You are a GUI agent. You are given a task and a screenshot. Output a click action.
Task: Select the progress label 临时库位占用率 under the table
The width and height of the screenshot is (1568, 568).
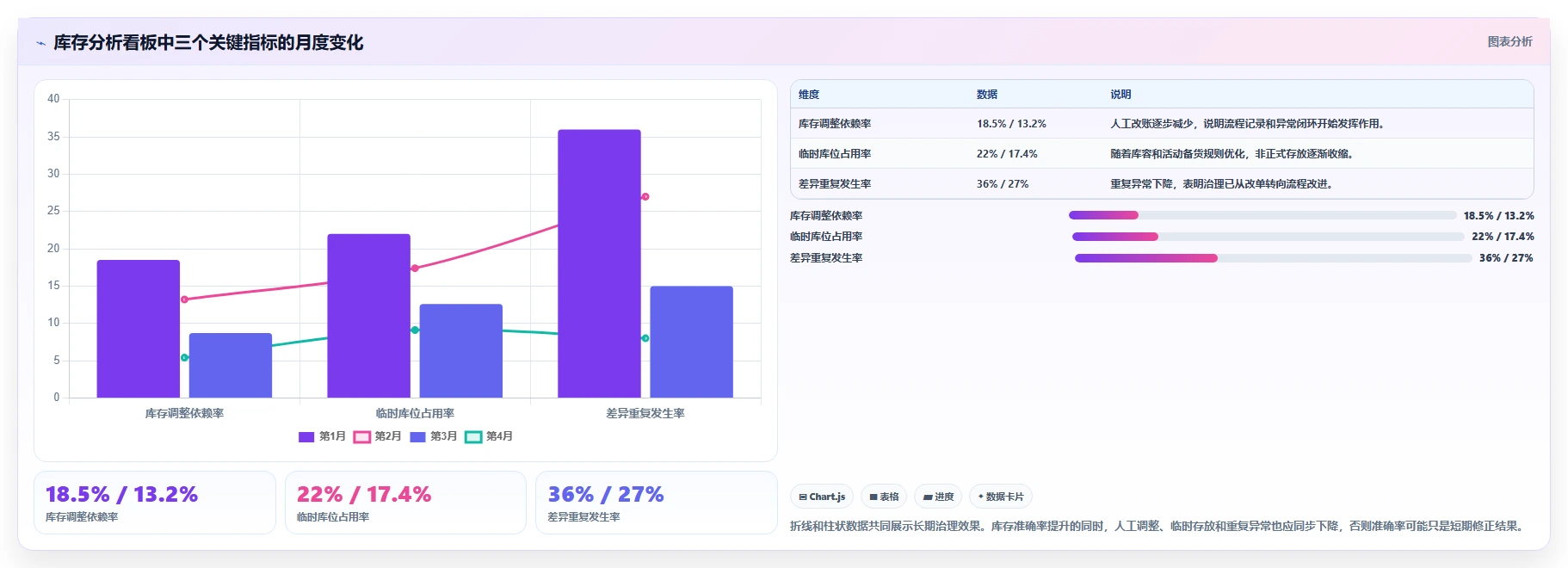(826, 237)
